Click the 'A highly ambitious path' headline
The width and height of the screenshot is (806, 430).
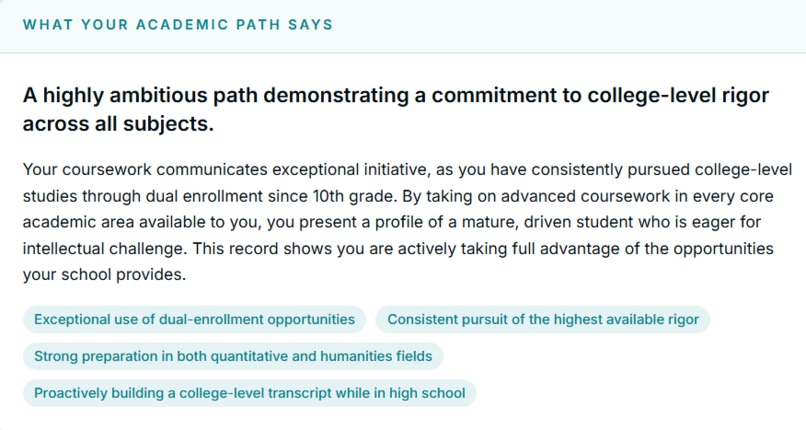point(141,96)
